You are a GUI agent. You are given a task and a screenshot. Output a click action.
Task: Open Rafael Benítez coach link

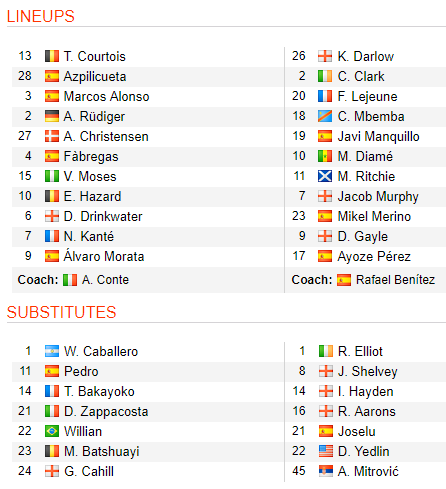pyautogui.click(x=395, y=280)
